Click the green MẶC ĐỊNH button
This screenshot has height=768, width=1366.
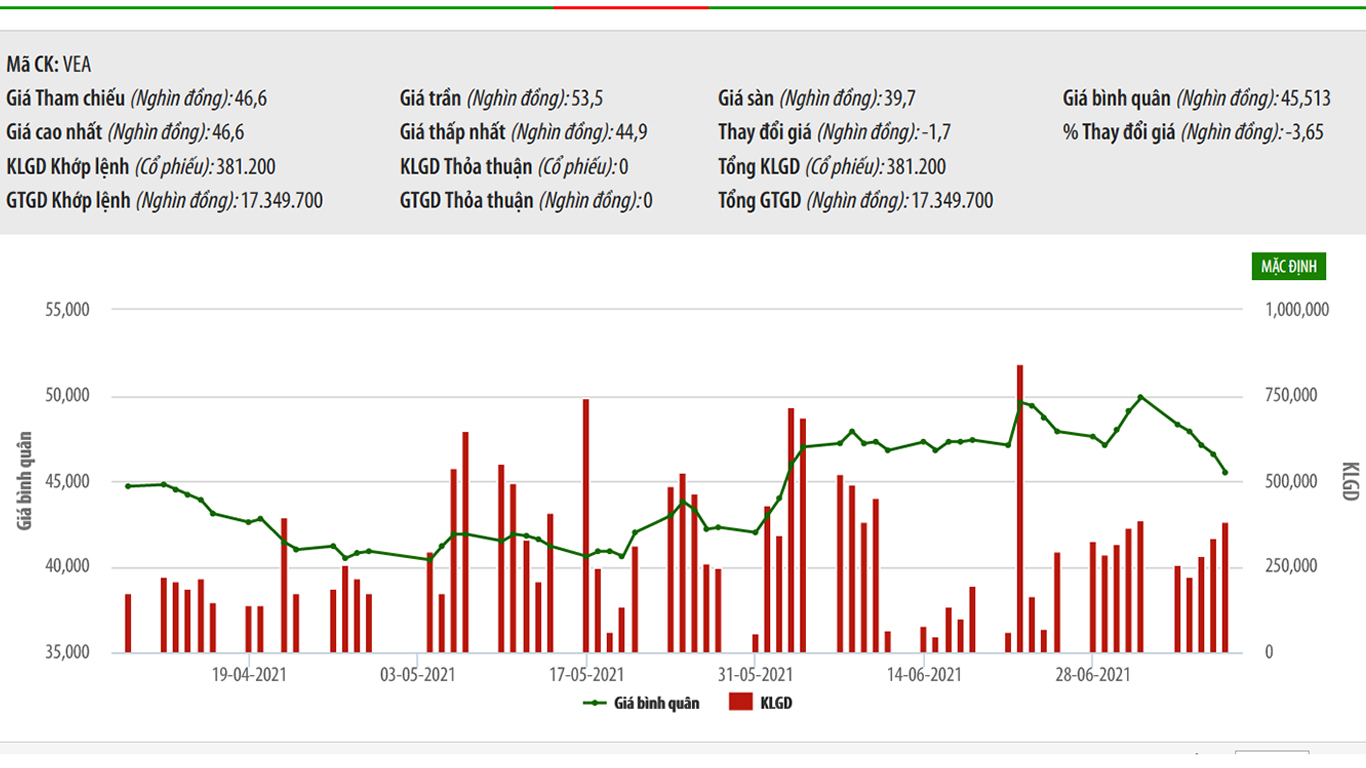pyautogui.click(x=1289, y=266)
